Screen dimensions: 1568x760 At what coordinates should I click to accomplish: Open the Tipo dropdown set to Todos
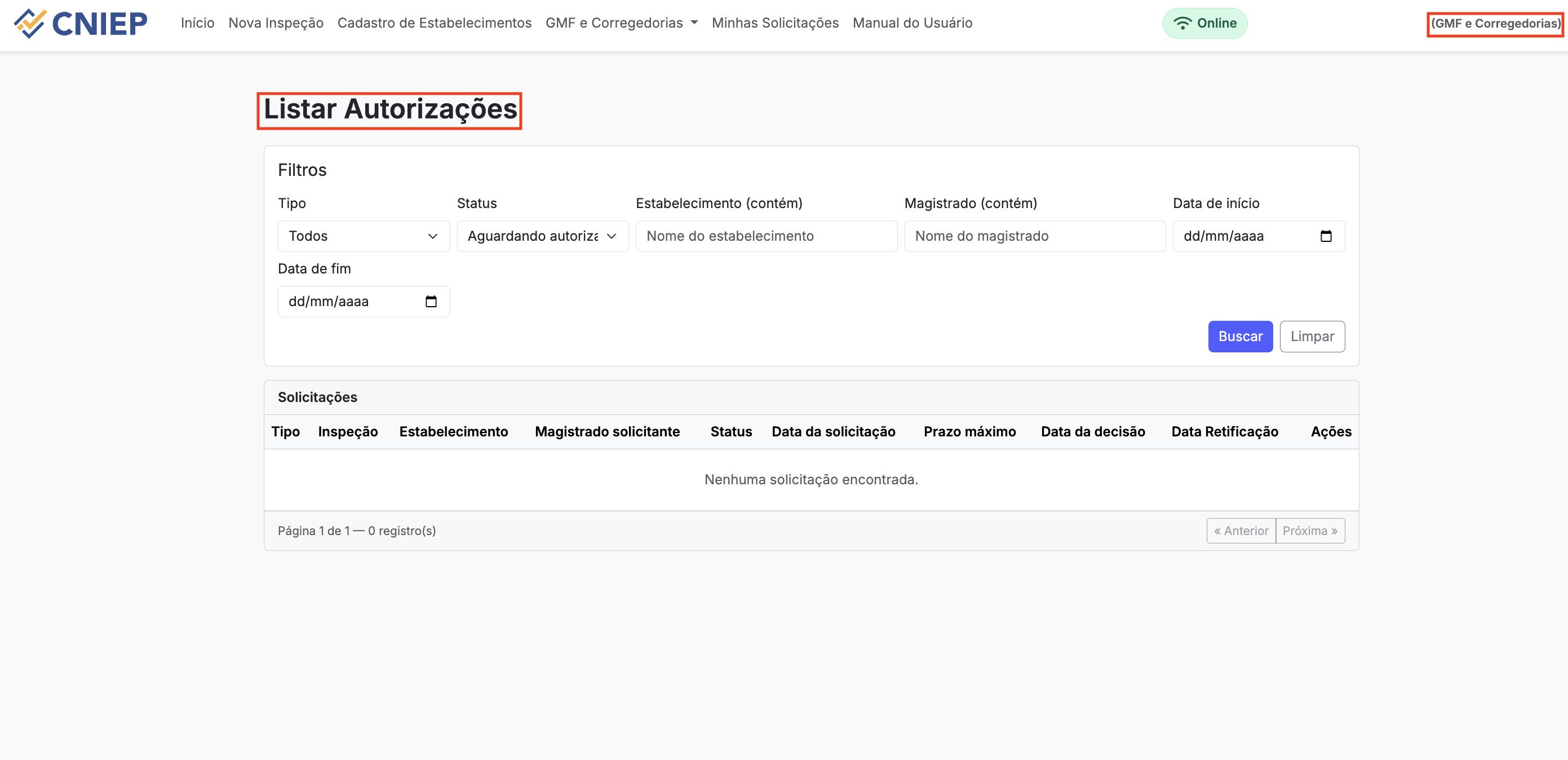click(x=364, y=236)
